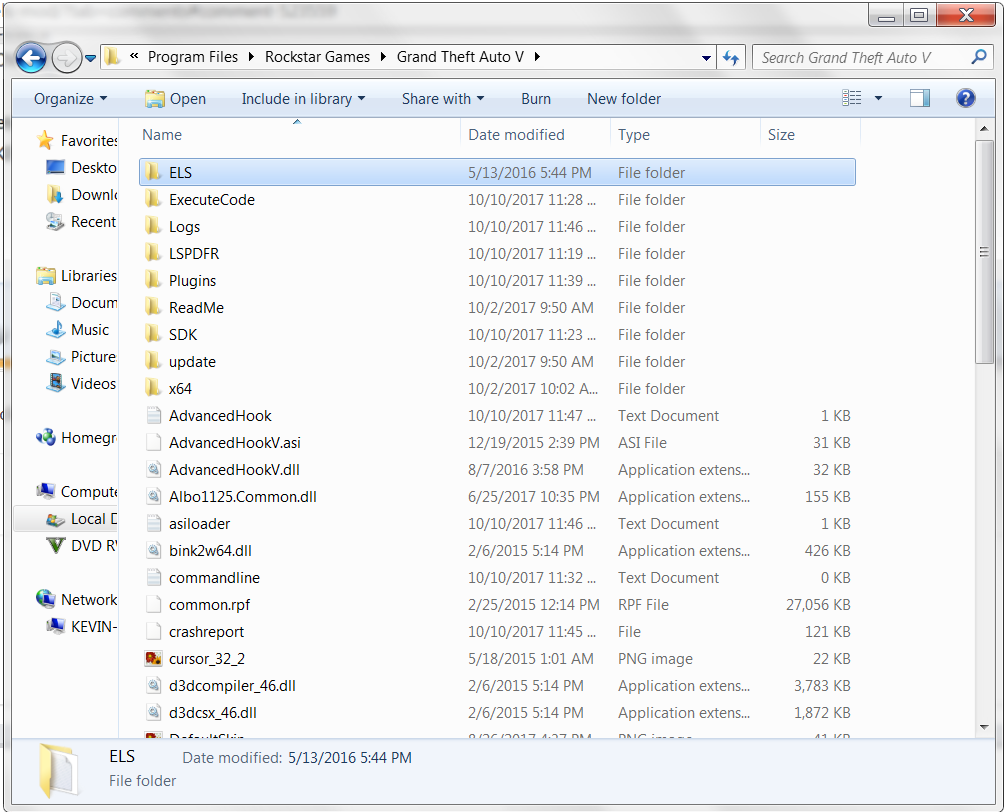Click the search magnifier icon
Image resolution: width=1004 pixels, height=812 pixels.
tap(978, 57)
